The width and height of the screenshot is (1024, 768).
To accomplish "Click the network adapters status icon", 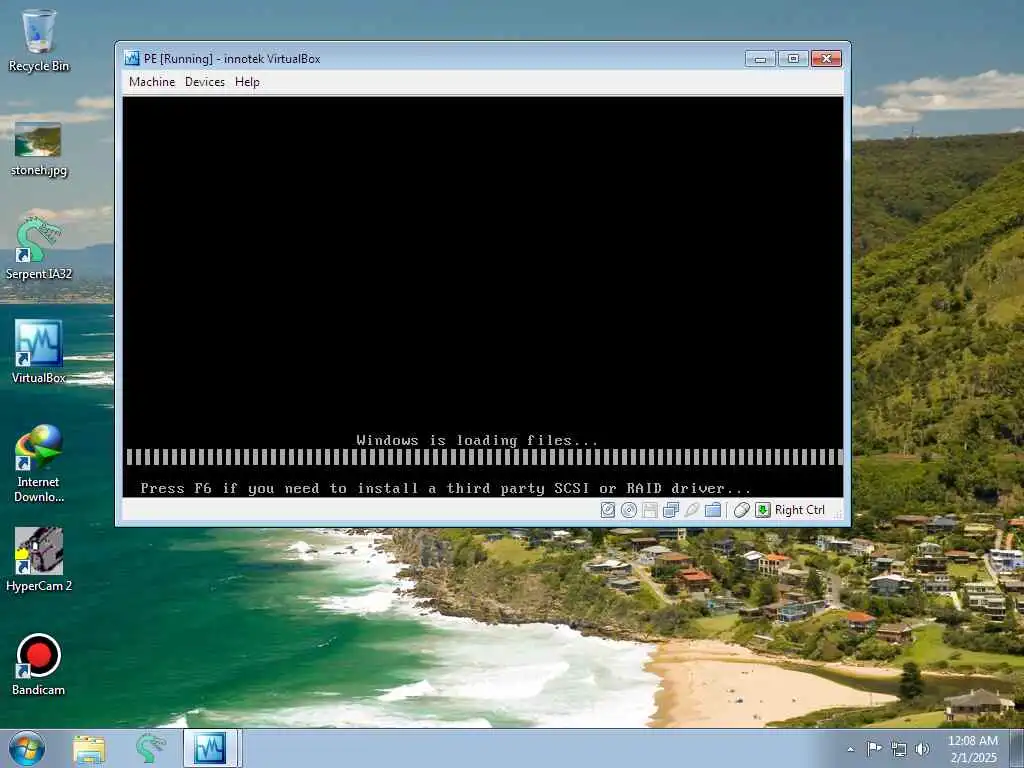I will (x=671, y=510).
